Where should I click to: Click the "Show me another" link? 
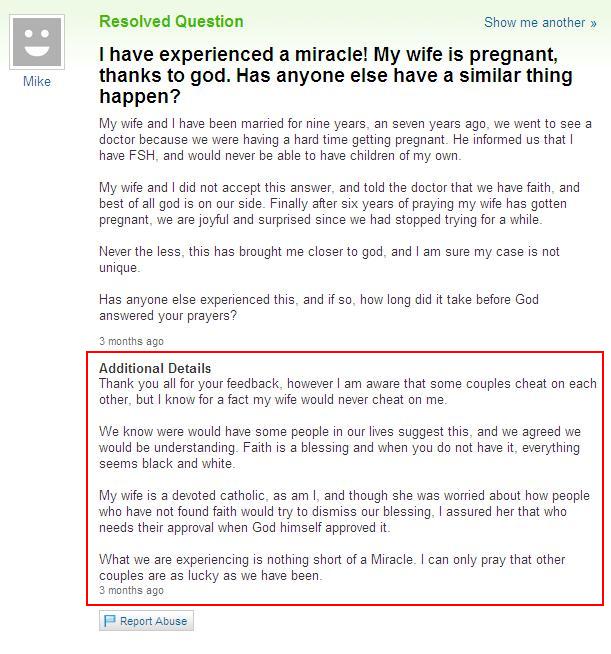(x=535, y=23)
